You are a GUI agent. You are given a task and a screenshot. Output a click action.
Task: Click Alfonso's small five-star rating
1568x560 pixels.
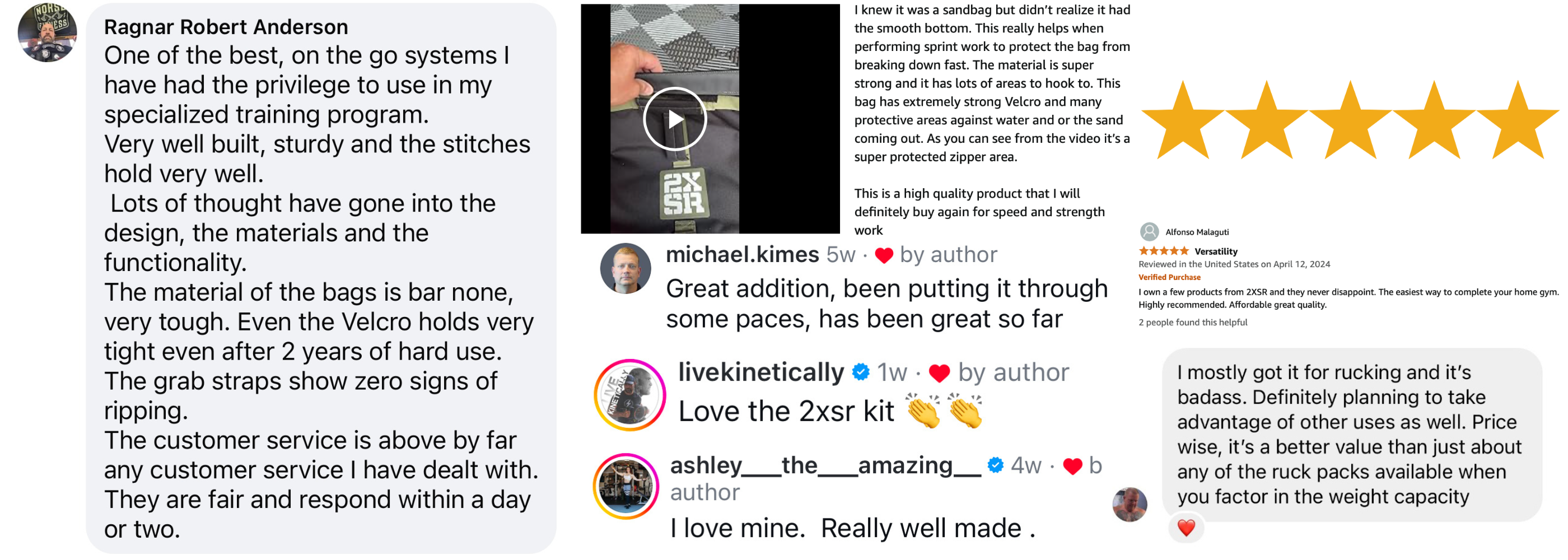(1163, 251)
